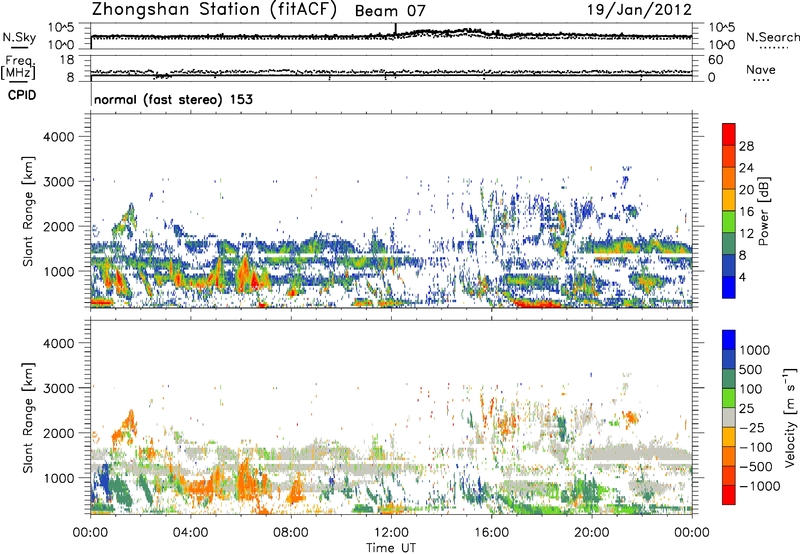Select the 'normal (fast stereo) 153' text
Screen dimensions: 800x554
[173, 99]
